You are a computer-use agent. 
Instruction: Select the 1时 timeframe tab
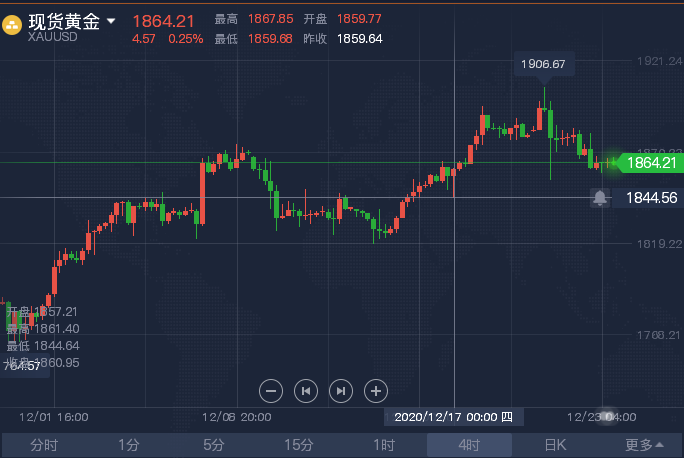click(x=384, y=445)
